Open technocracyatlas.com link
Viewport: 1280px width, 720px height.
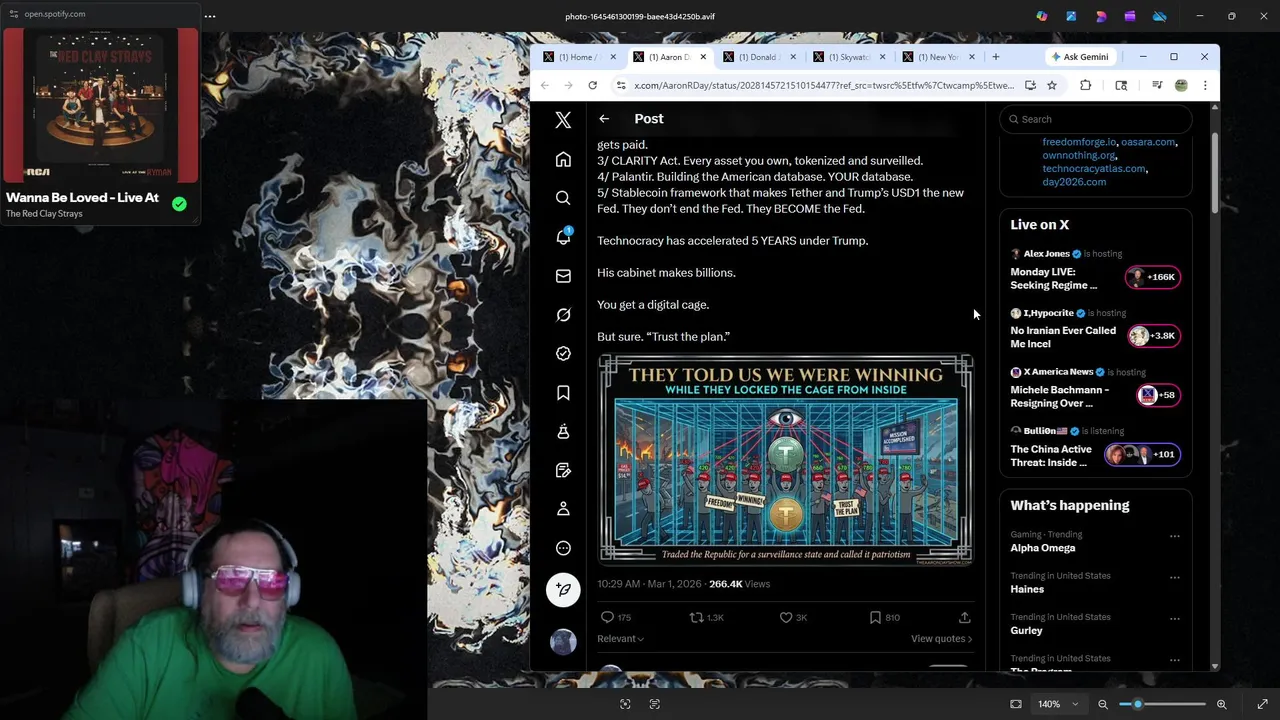click(x=1094, y=168)
